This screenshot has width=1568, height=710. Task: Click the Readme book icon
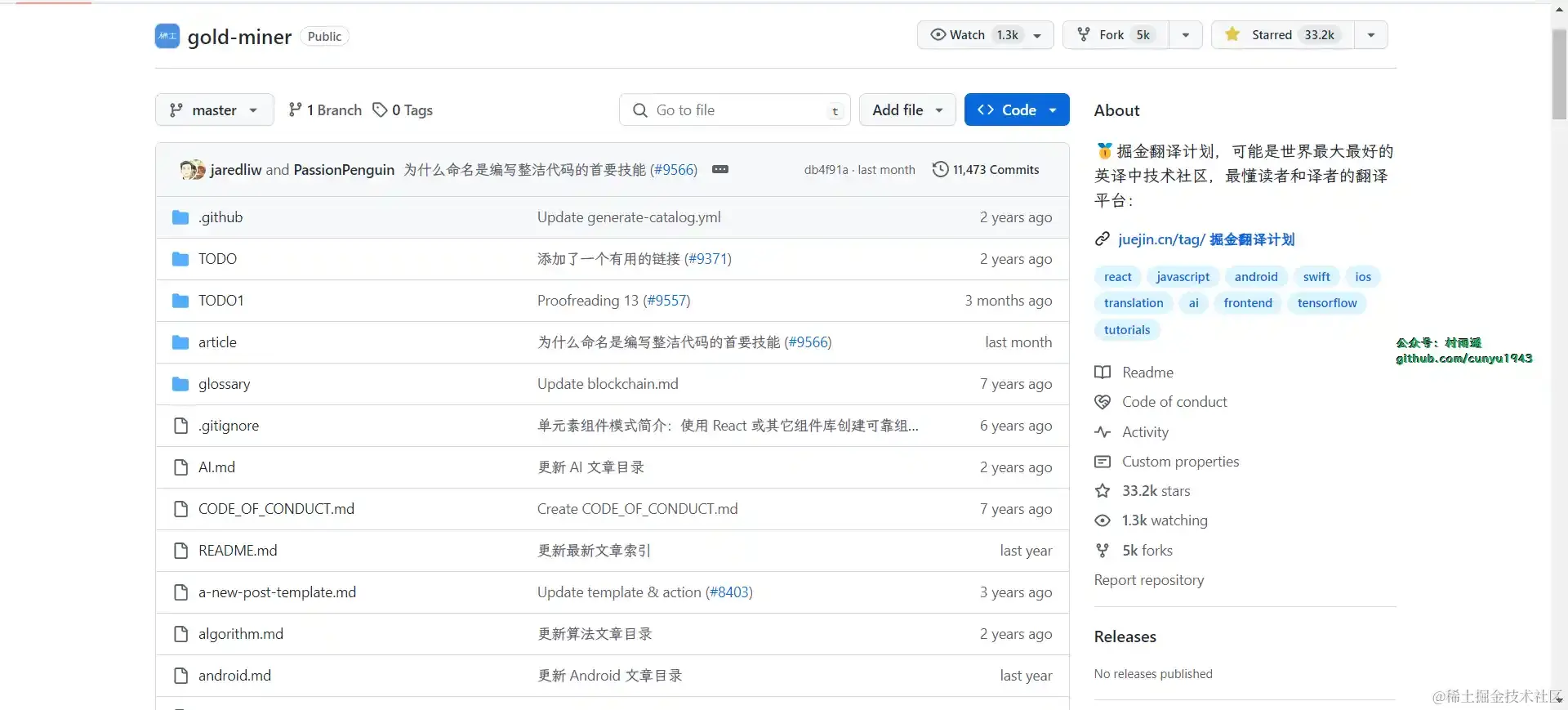pyautogui.click(x=1102, y=373)
